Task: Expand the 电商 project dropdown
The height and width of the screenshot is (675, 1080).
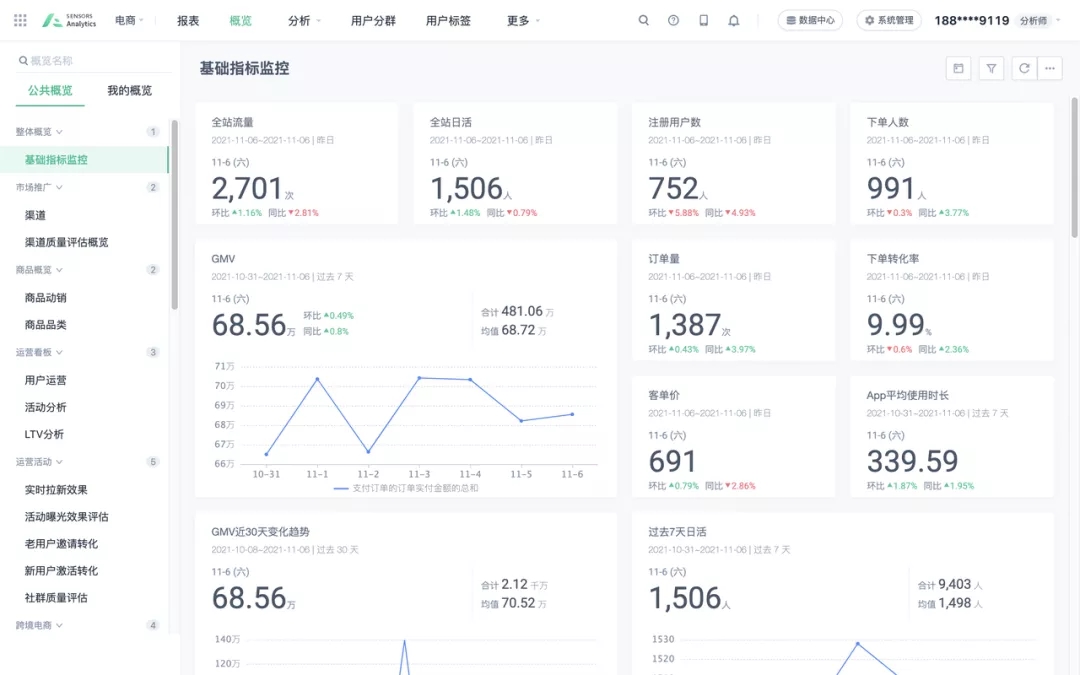Action: [129, 21]
